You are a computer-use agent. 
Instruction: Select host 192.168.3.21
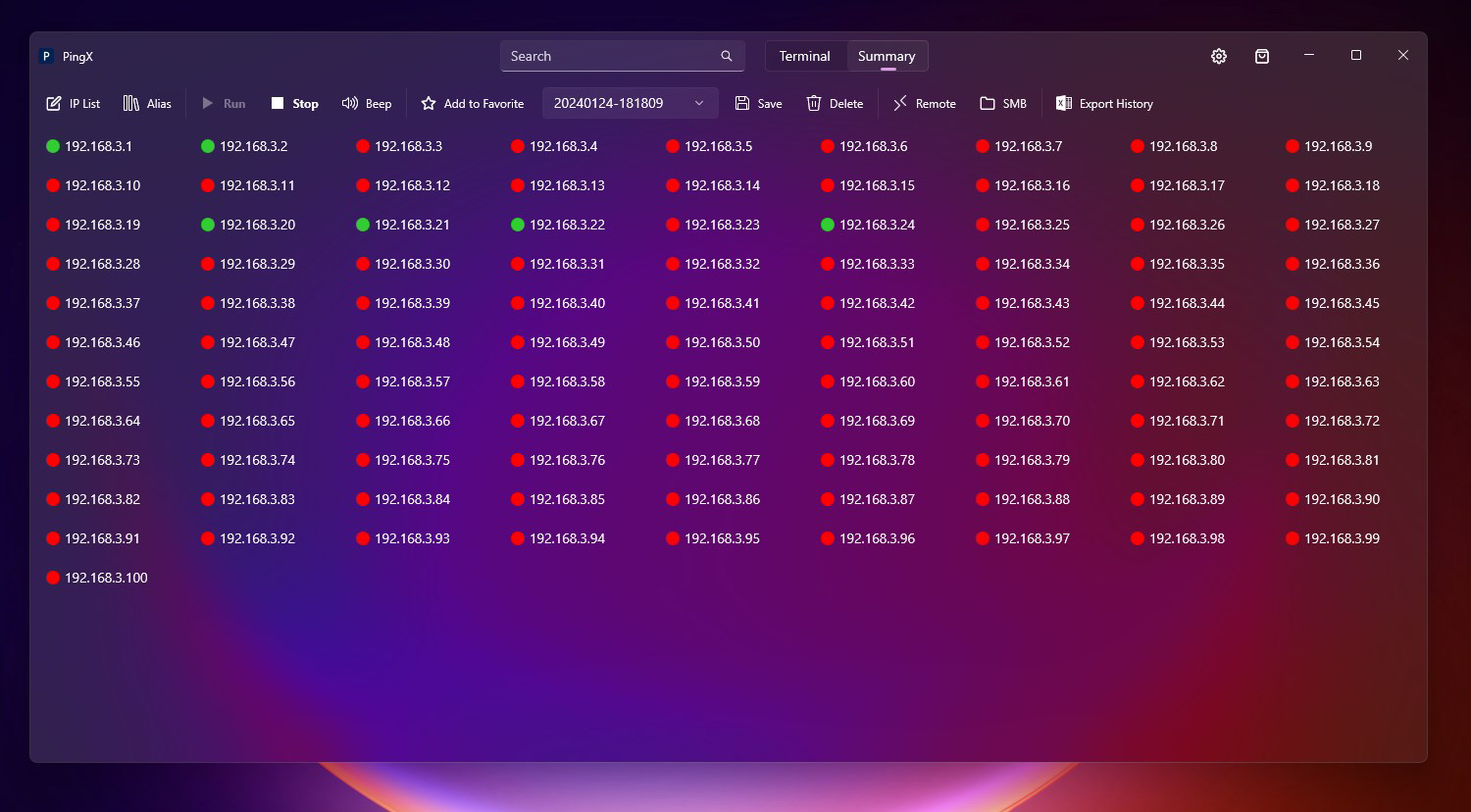[x=403, y=225]
